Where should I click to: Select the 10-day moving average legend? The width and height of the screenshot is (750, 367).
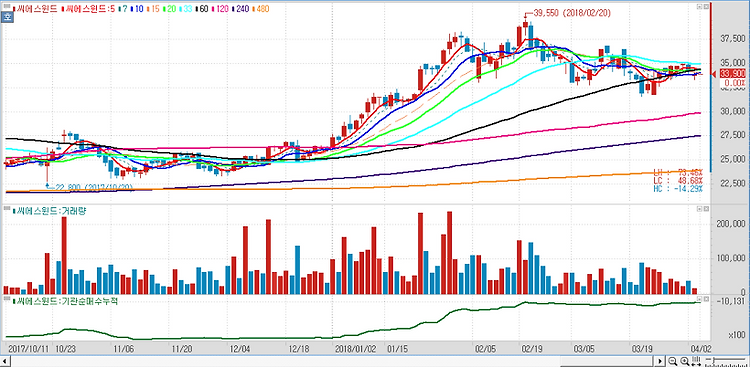point(137,9)
